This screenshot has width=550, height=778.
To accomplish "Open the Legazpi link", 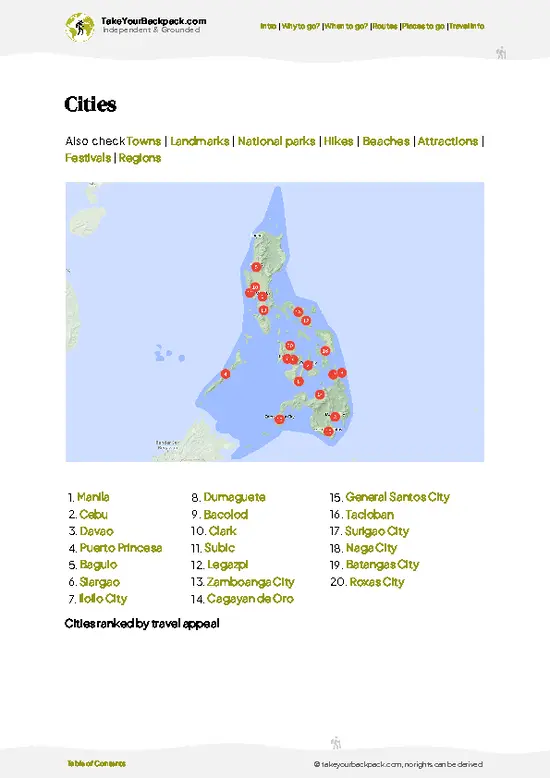I will 227,565.
